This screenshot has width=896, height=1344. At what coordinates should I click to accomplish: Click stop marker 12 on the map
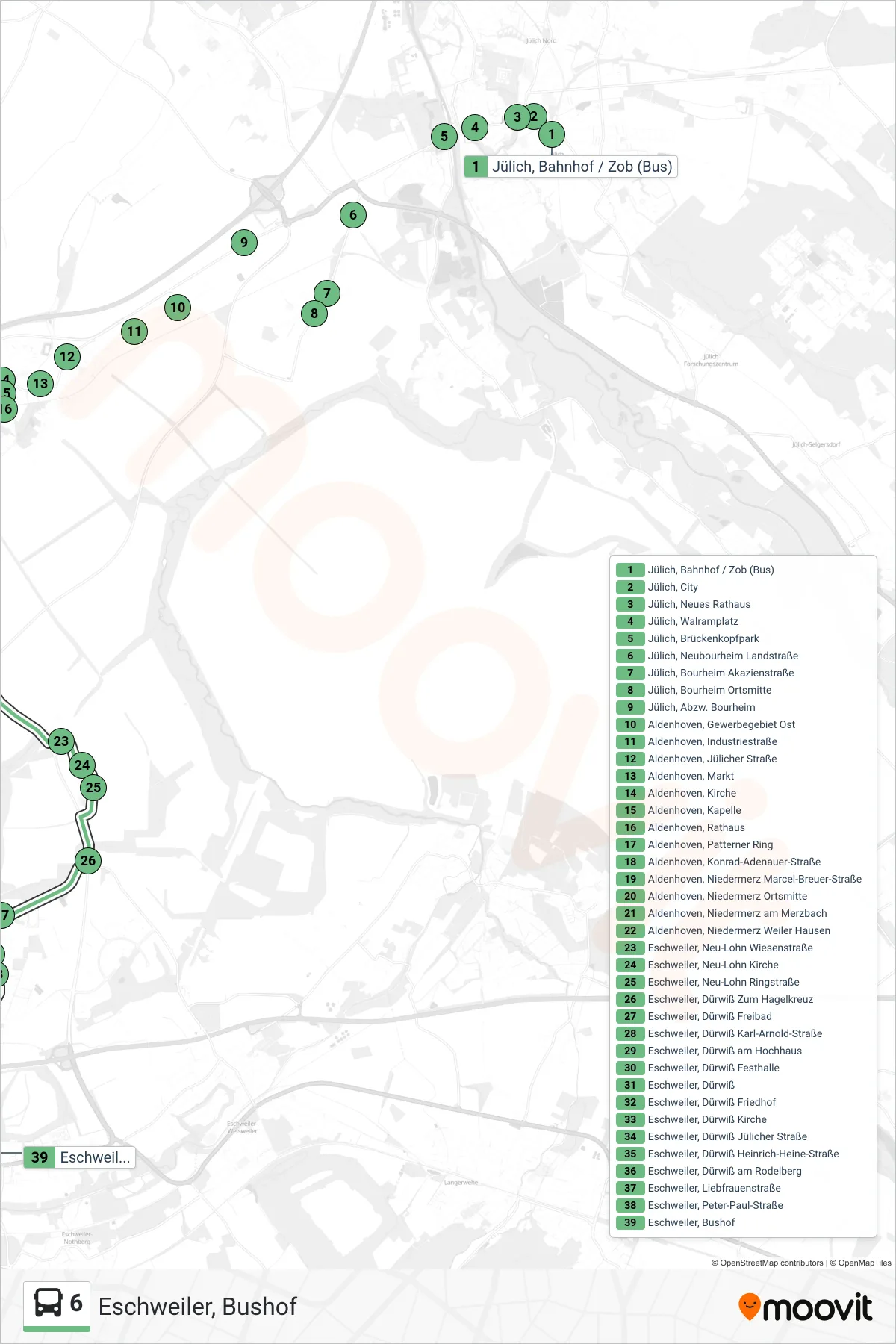67,356
